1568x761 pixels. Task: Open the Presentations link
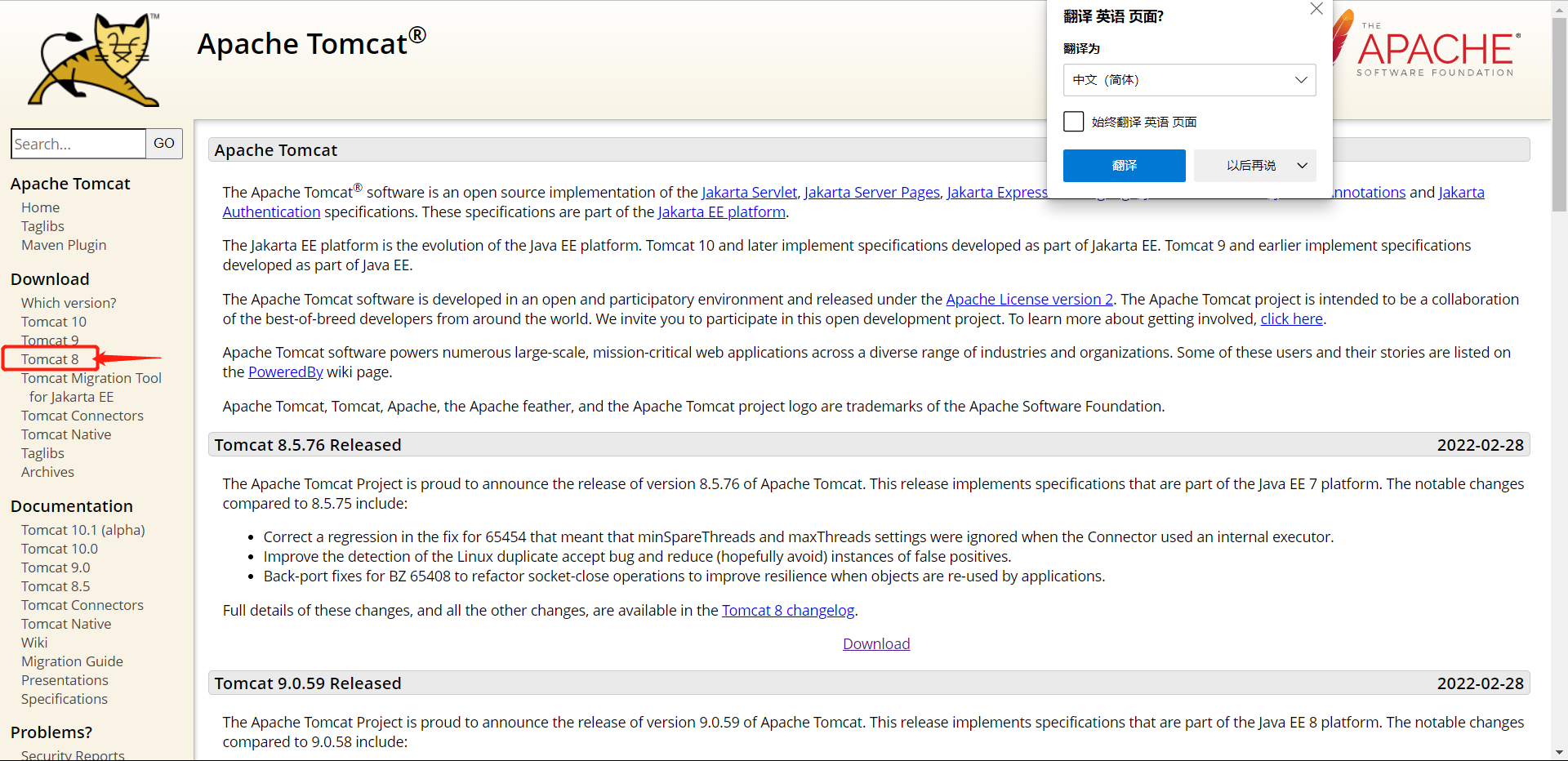[65, 680]
